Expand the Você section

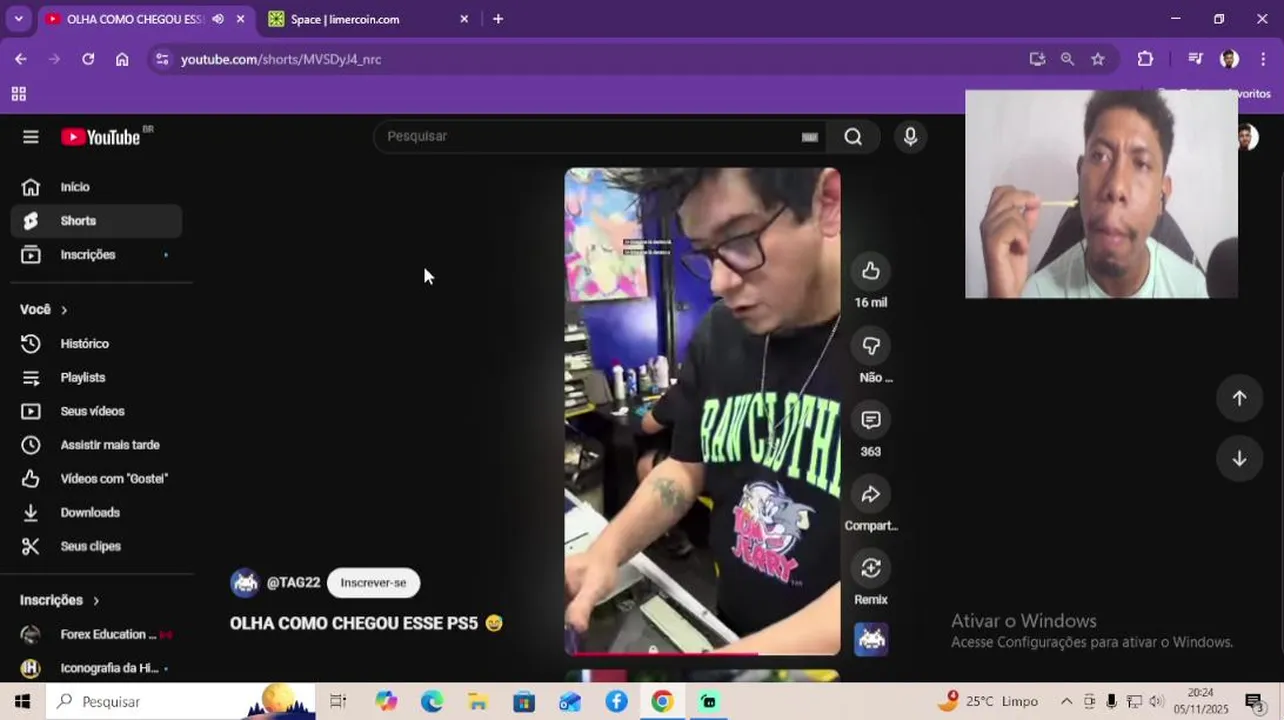click(44, 310)
